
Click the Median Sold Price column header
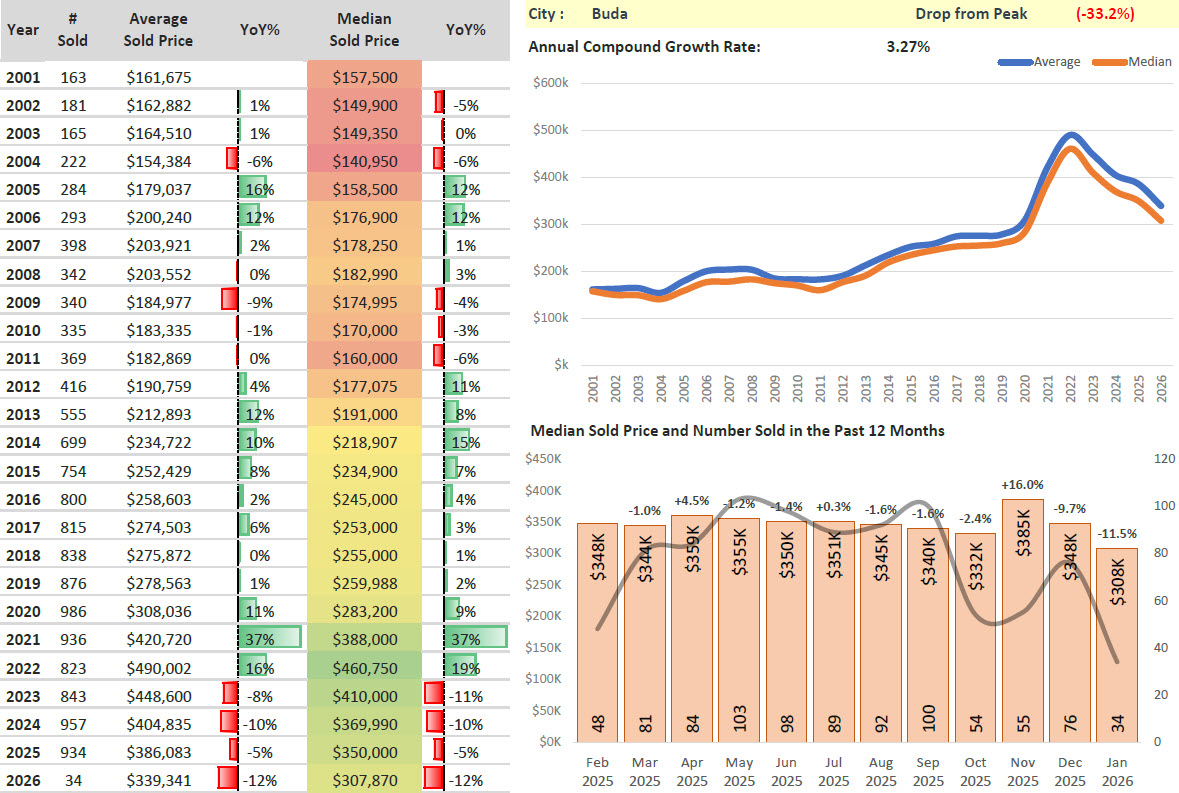pos(365,30)
